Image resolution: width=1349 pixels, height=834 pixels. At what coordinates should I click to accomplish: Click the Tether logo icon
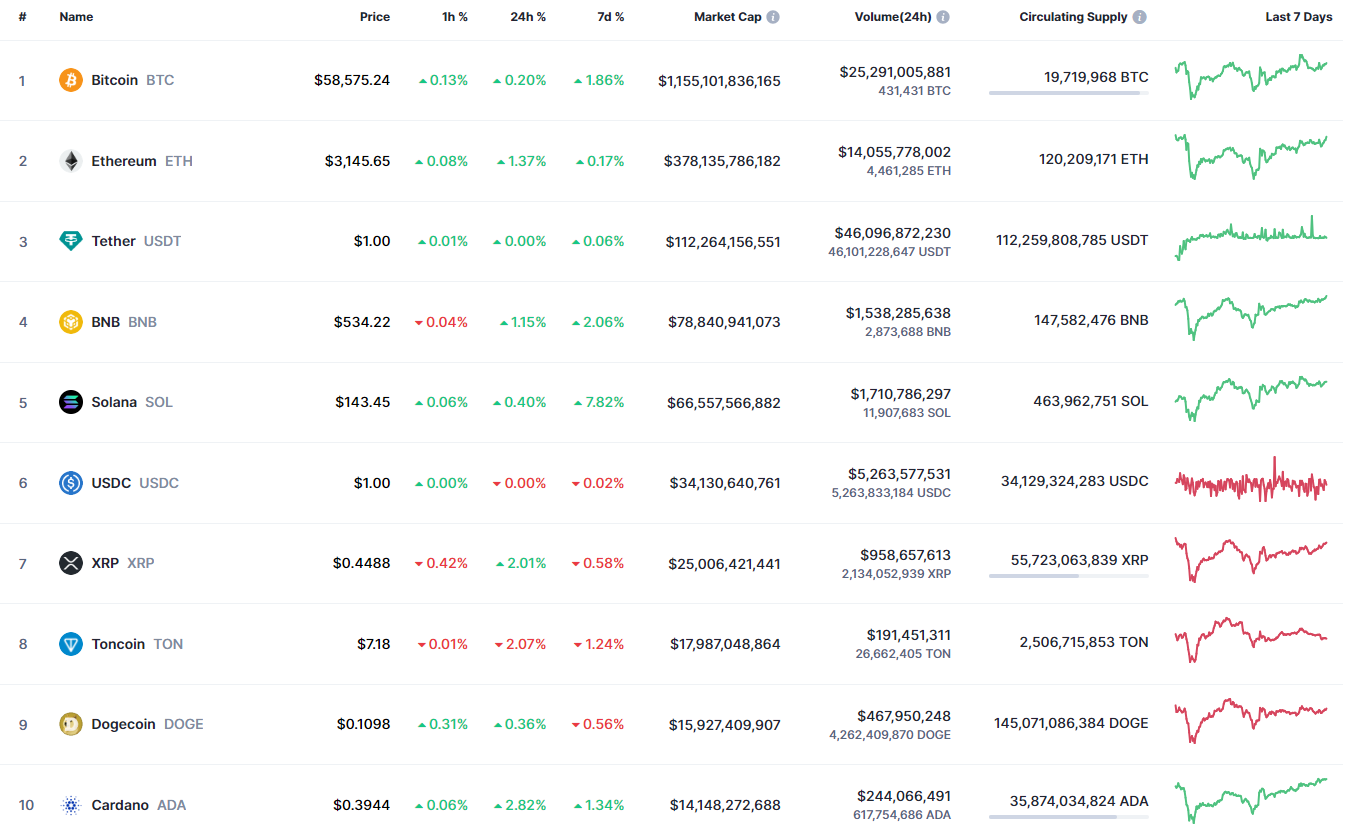71,241
